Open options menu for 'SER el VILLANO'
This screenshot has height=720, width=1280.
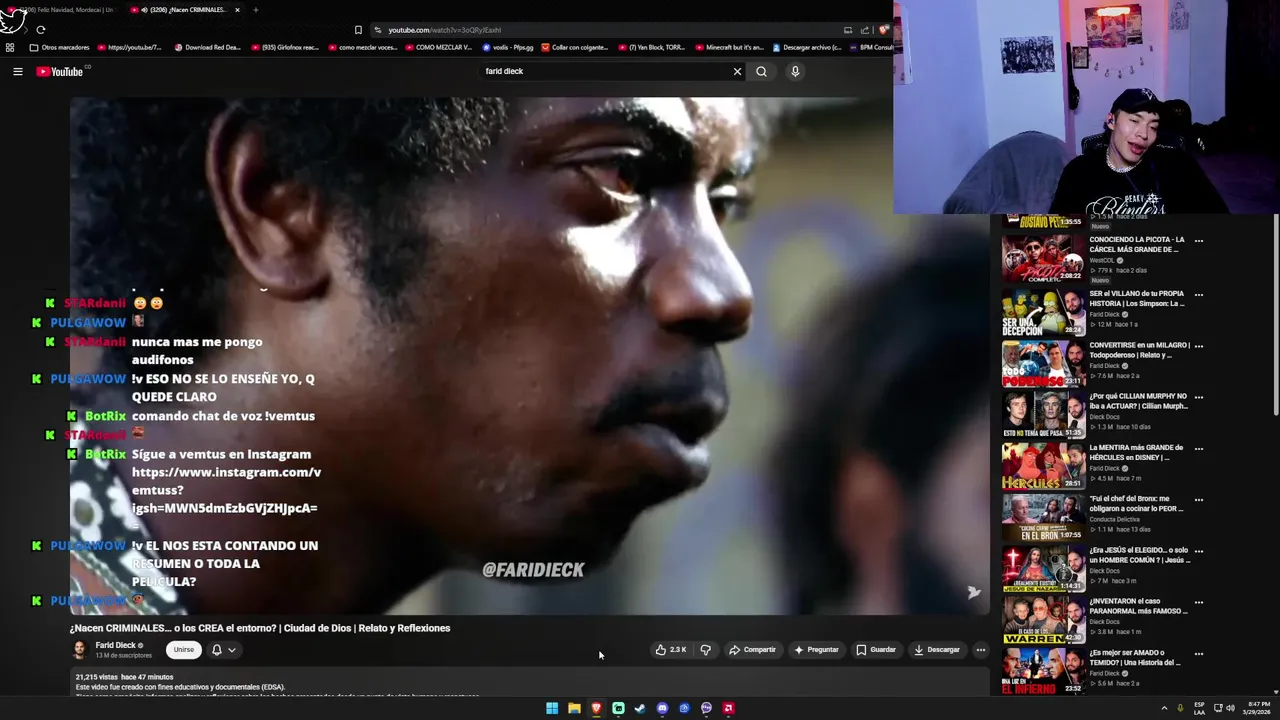coord(1198,295)
